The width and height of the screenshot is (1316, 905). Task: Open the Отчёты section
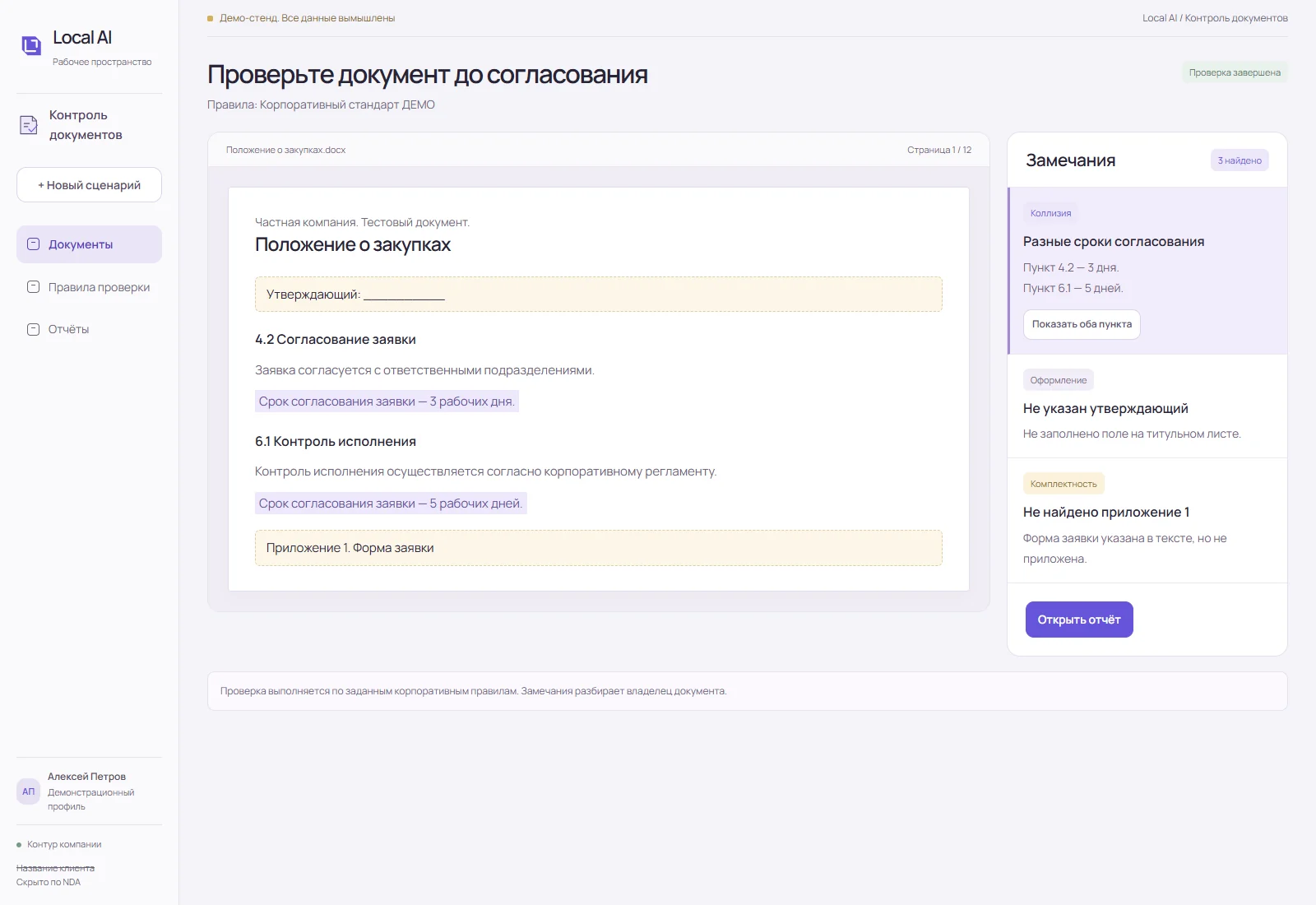click(89, 329)
